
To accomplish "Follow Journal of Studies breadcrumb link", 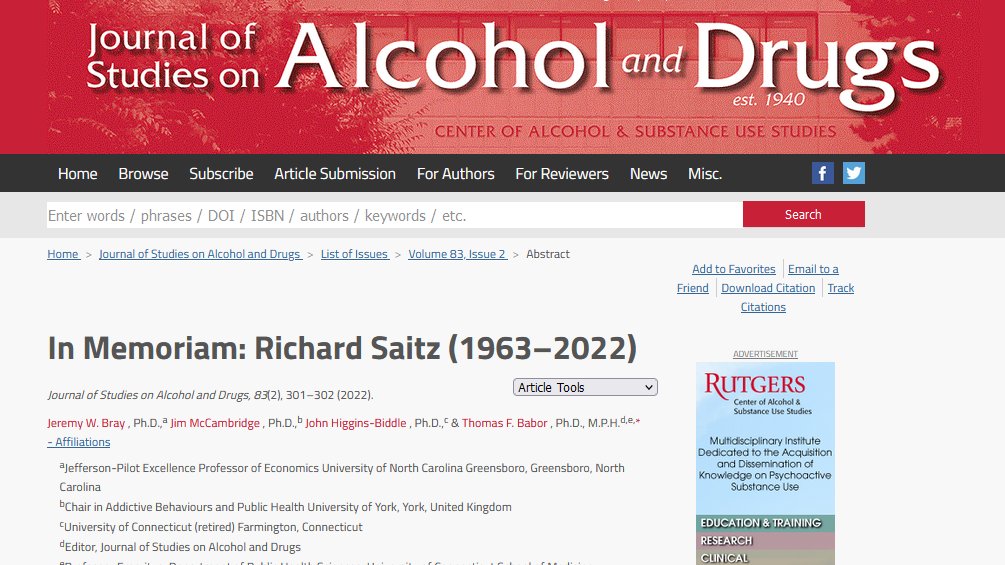I will [x=200, y=254].
